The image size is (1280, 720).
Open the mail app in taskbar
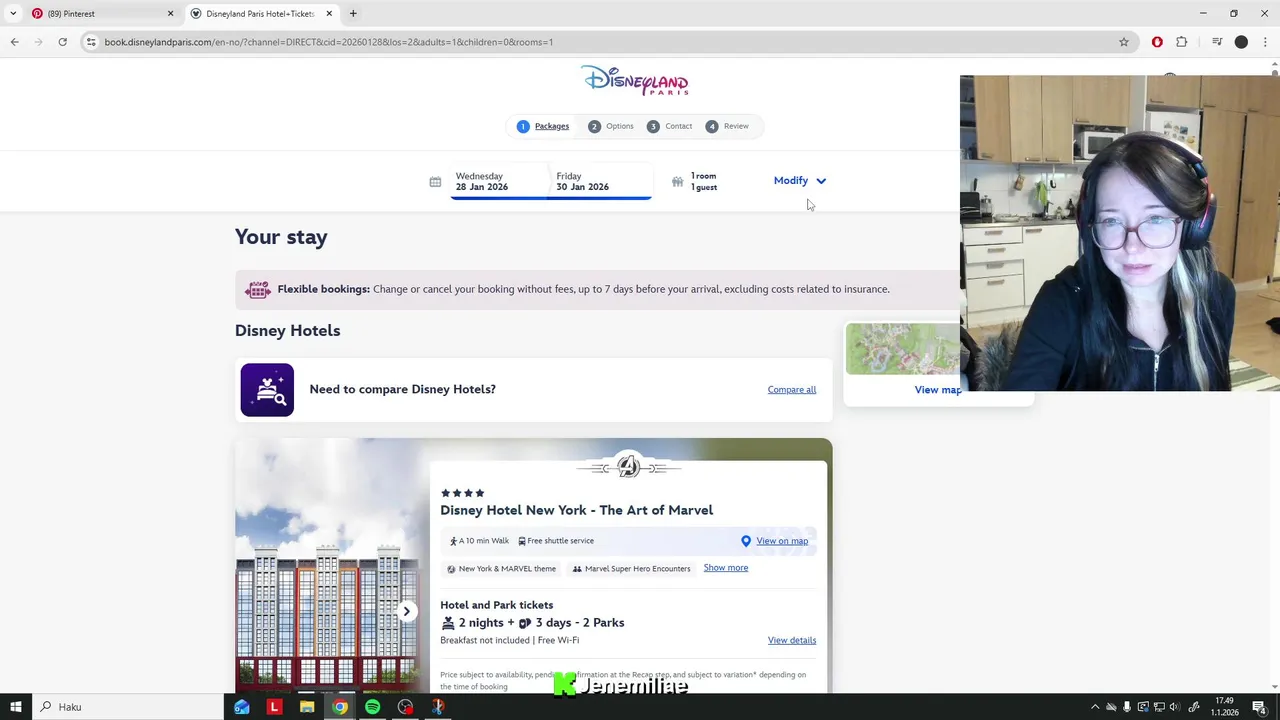241,707
